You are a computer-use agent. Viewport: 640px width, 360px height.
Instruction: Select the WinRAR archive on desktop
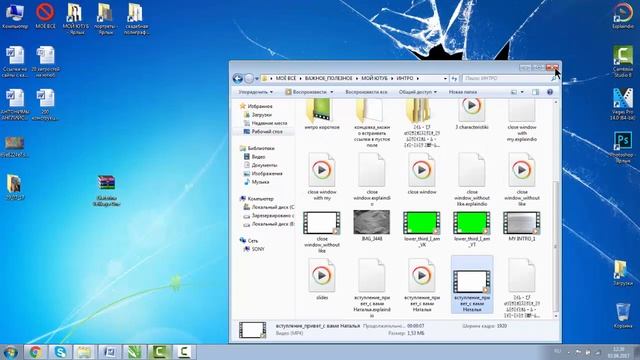point(106,190)
